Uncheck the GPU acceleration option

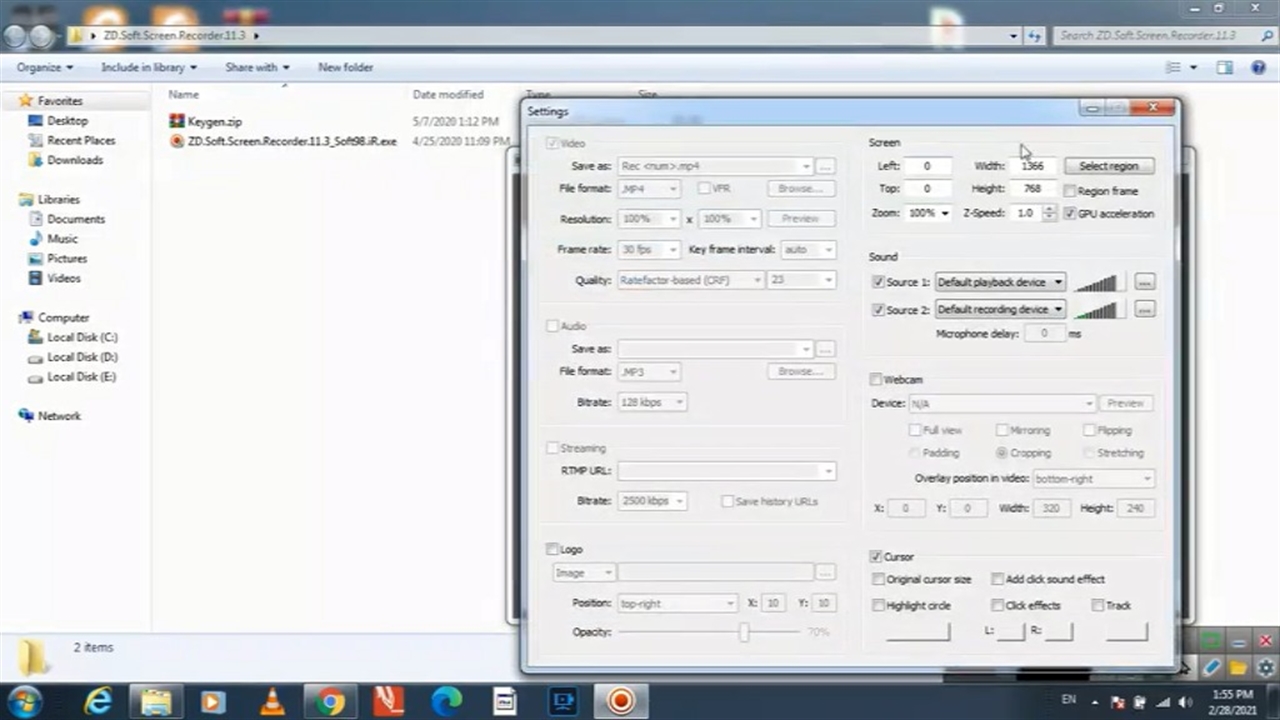1070,214
